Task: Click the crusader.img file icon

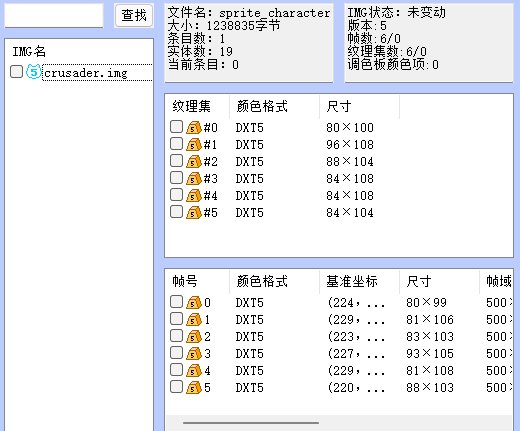Action: (33, 72)
